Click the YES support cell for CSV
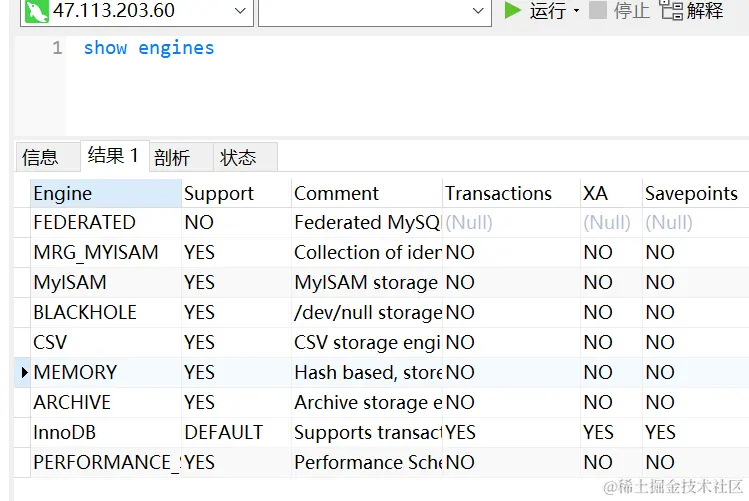This screenshot has width=749, height=501. pyautogui.click(x=236, y=342)
